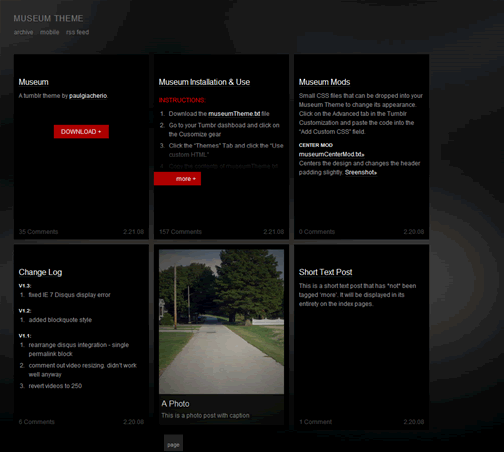Screen dimensions: 504x452
Task: Open the museumCenterMod.txt link
Action: [x=331, y=154]
